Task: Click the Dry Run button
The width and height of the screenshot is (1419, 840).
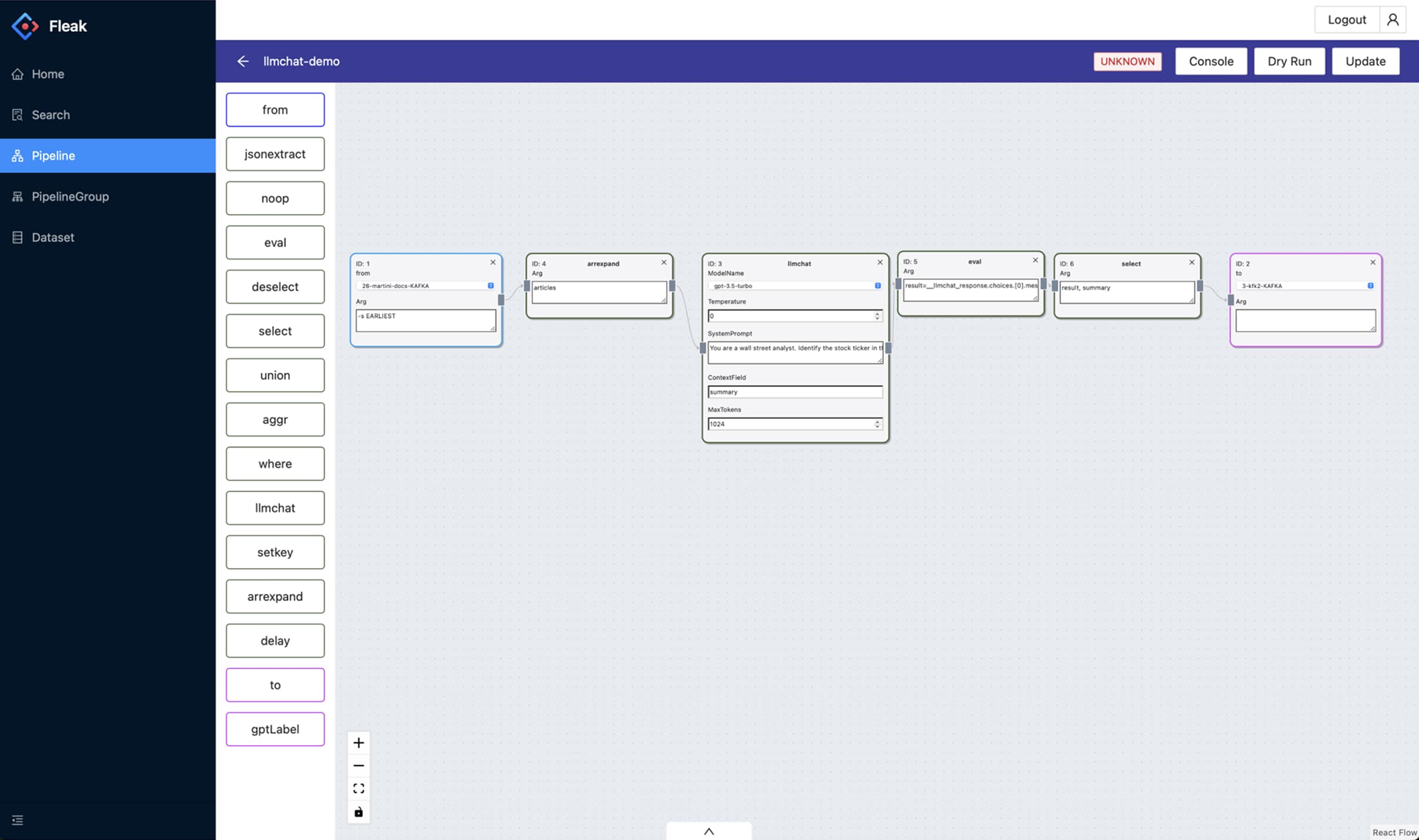Action: [x=1289, y=61]
